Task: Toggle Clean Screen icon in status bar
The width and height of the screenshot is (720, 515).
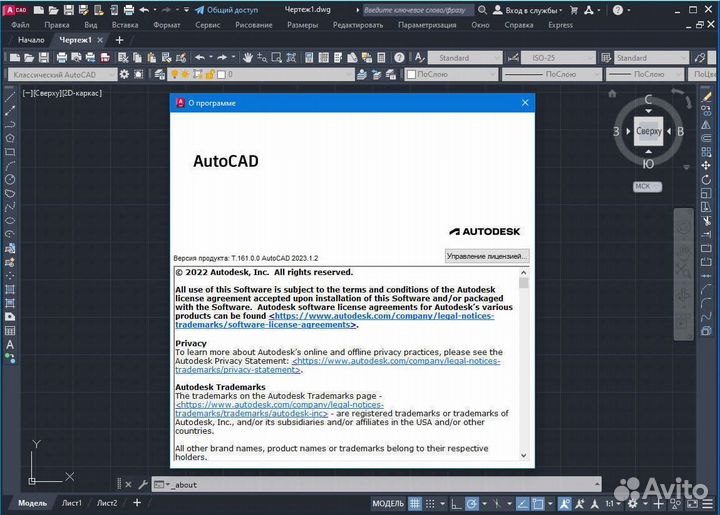Action: [692, 504]
